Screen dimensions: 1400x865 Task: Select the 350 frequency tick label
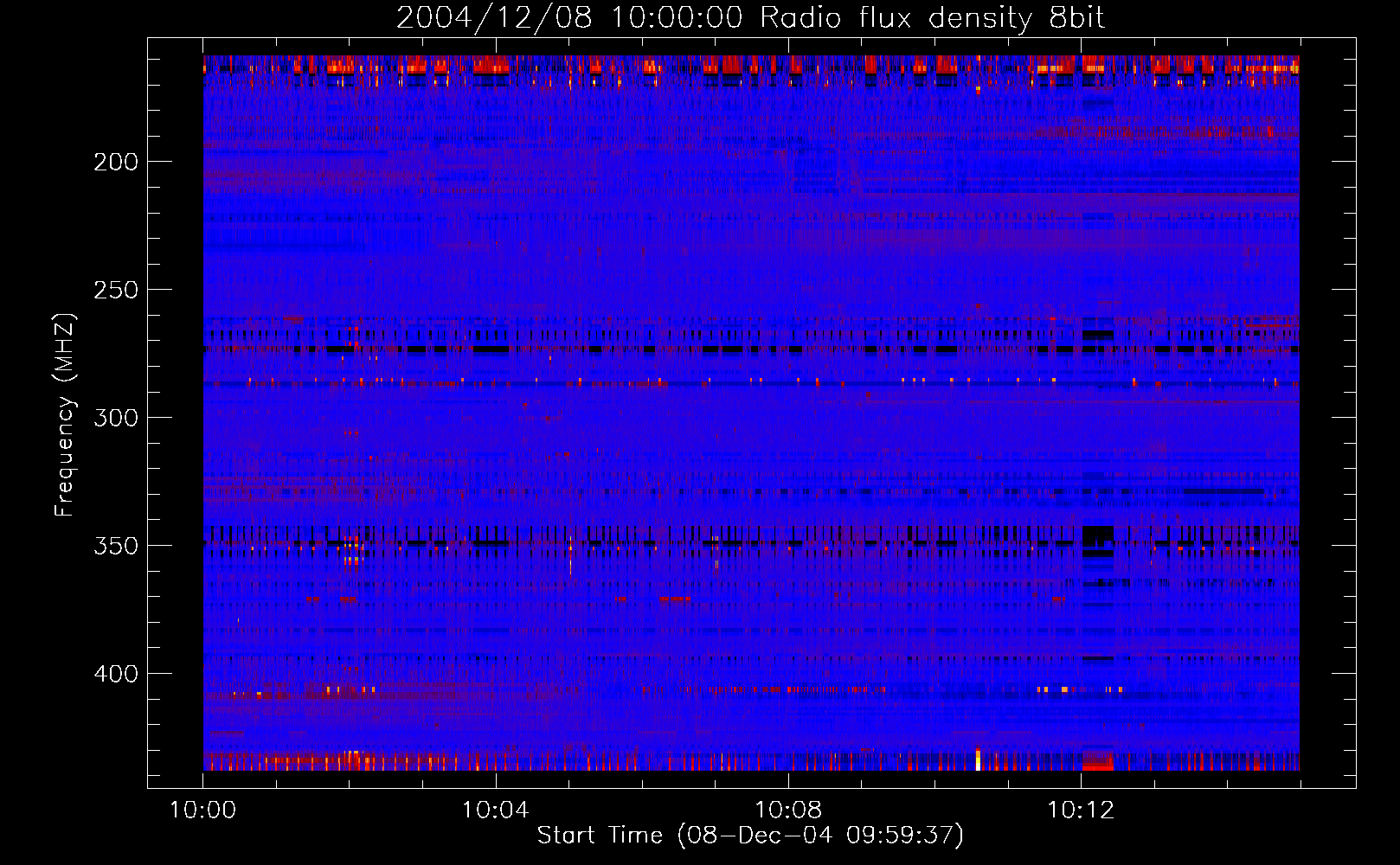[x=116, y=546]
